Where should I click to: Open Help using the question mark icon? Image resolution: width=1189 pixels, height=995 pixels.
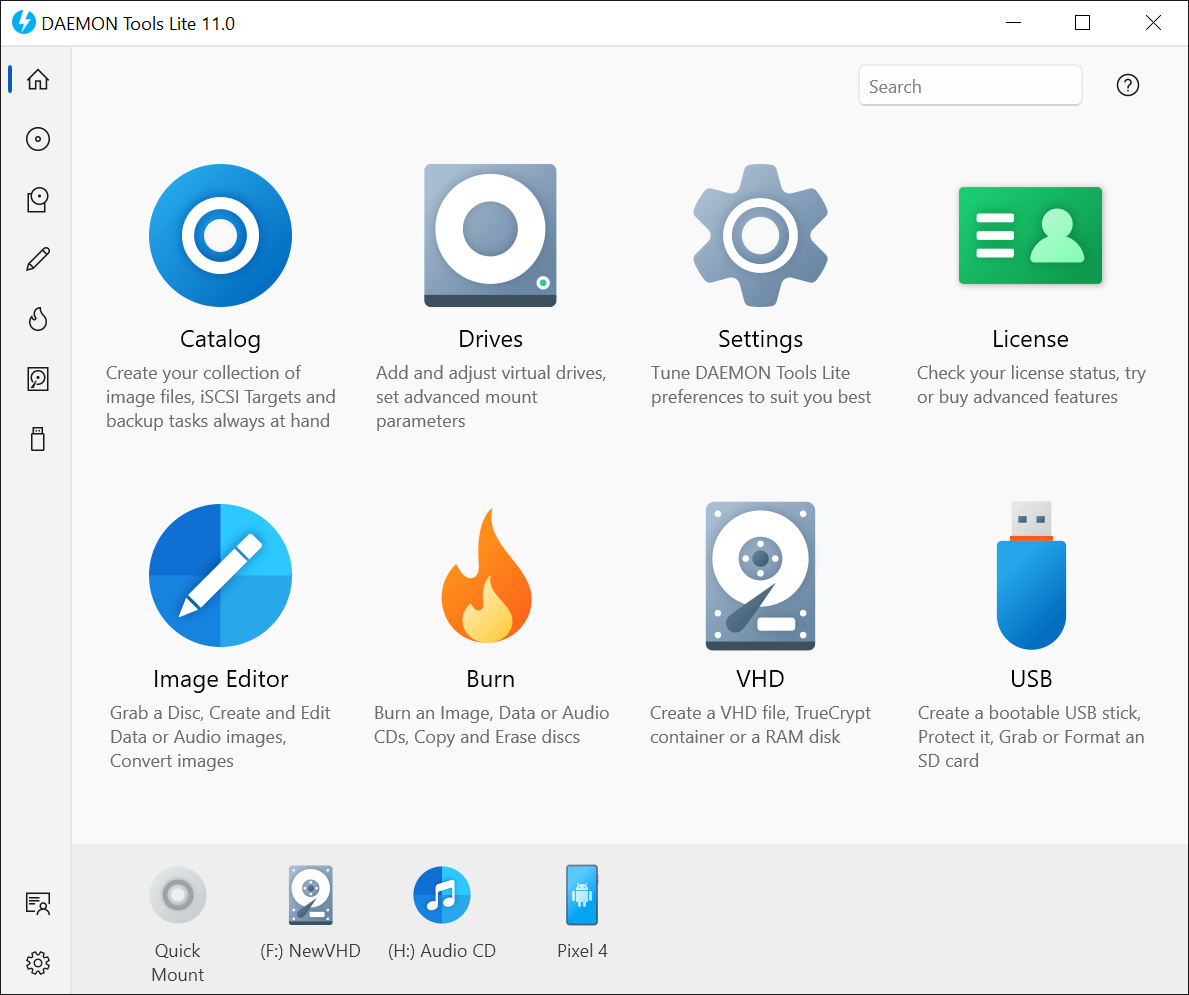tap(1128, 85)
